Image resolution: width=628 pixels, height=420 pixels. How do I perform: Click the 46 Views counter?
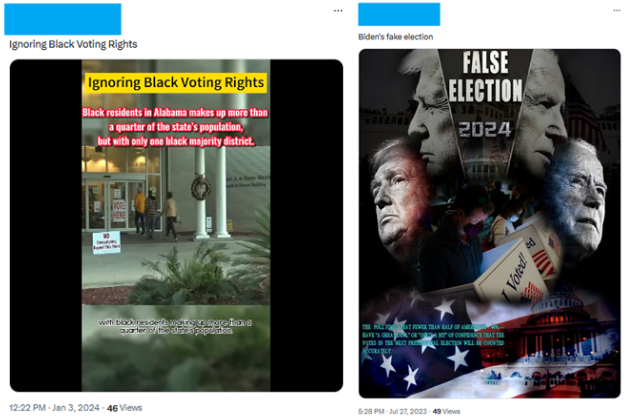(x=124, y=408)
